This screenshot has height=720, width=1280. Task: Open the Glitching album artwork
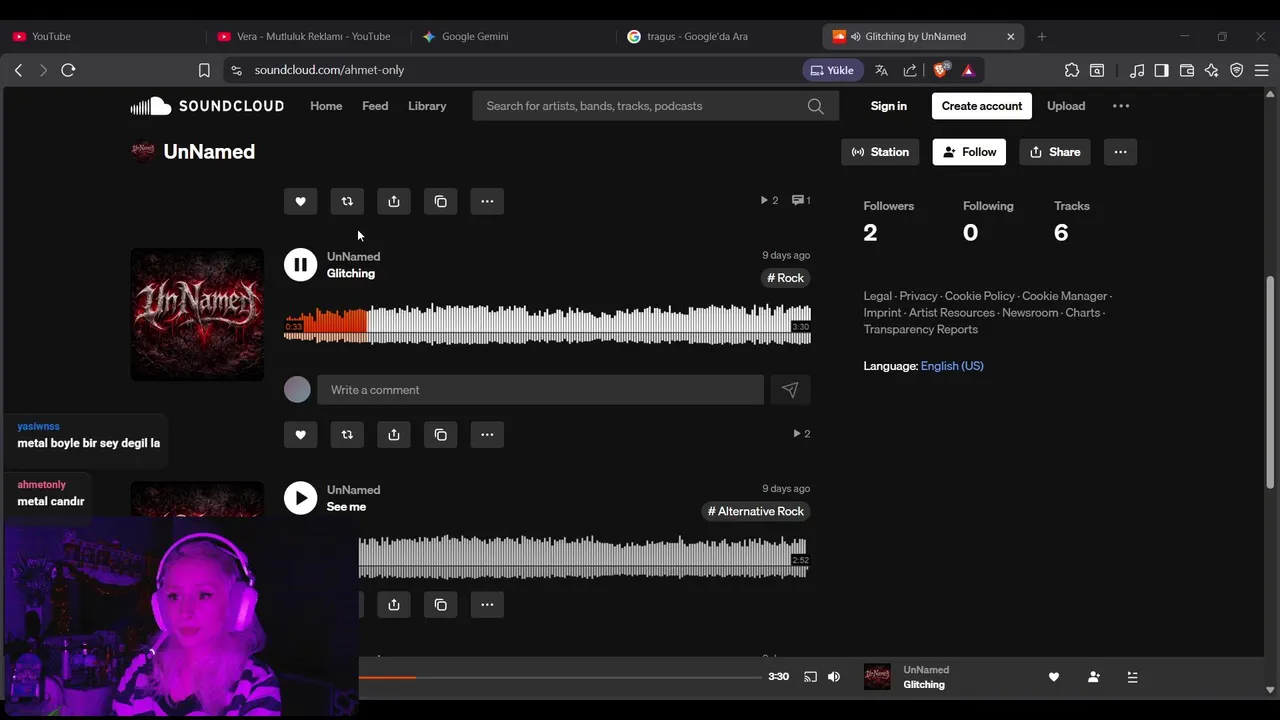197,314
